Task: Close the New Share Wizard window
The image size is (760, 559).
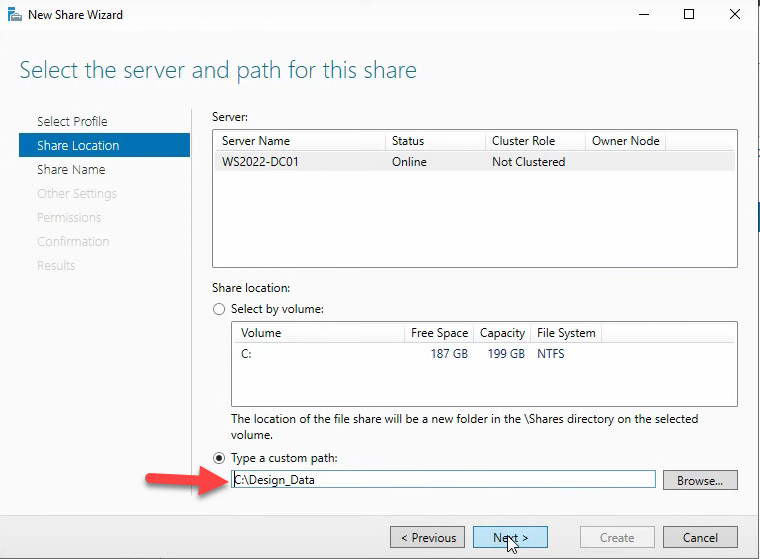Action: 735,15
